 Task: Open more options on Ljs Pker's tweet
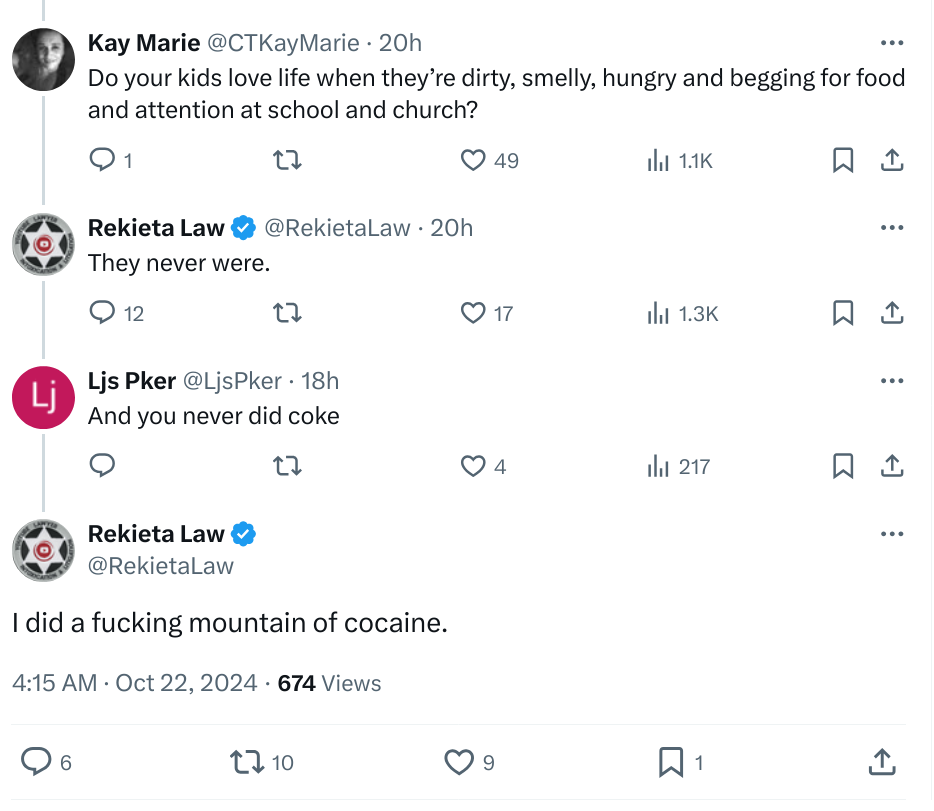tap(892, 380)
